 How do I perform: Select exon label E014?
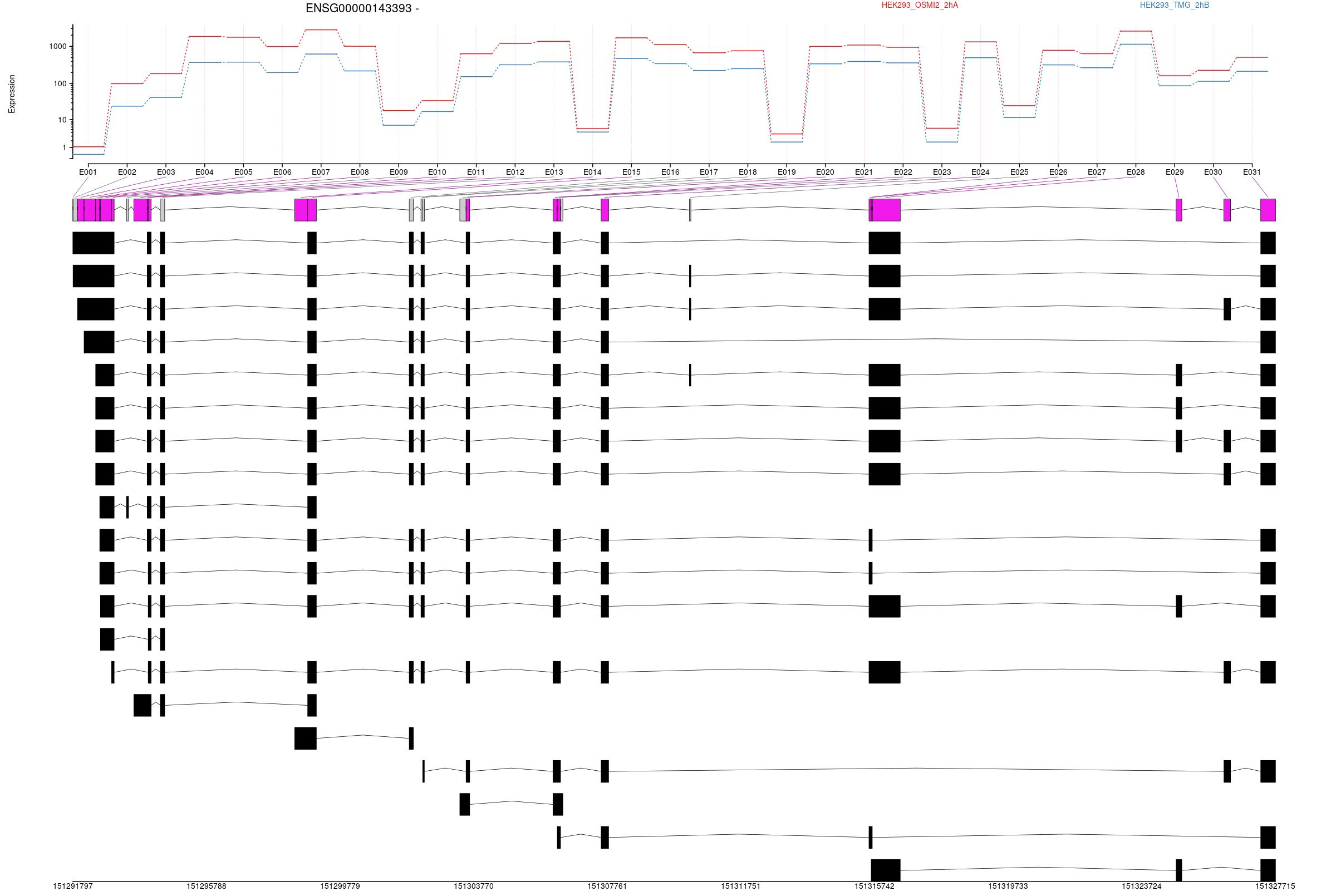[x=592, y=172]
